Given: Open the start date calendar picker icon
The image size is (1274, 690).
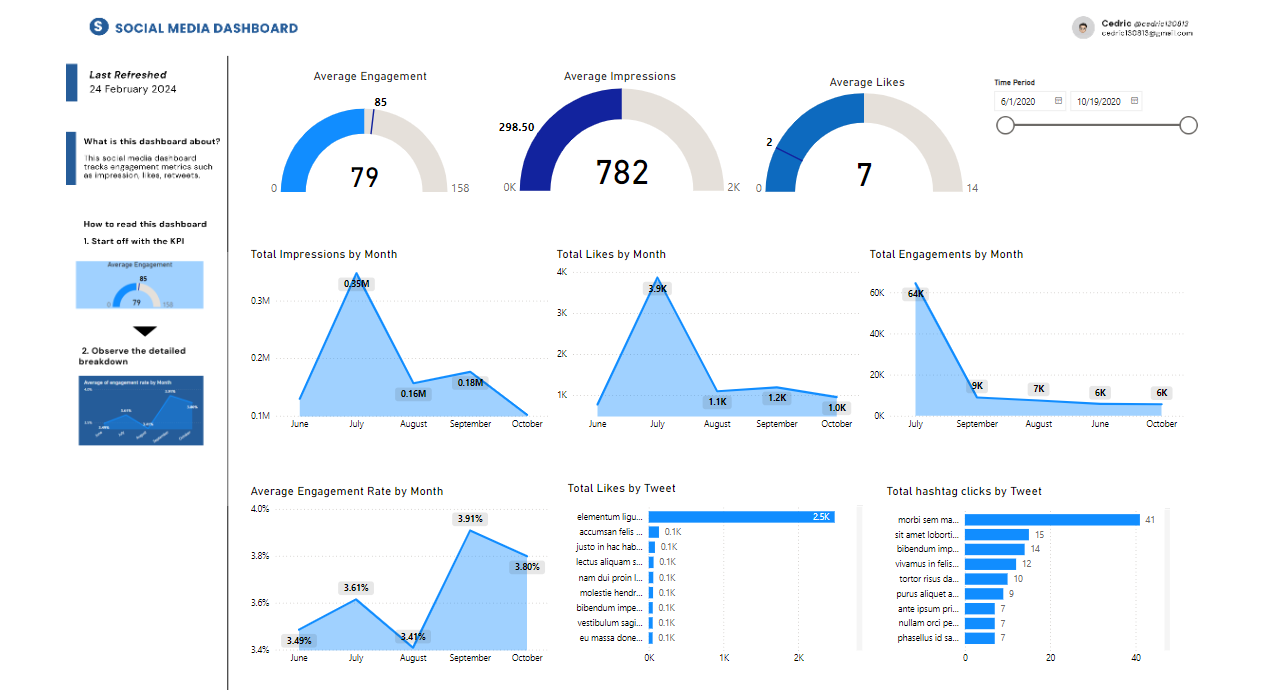Looking at the screenshot, I should click(1058, 101).
